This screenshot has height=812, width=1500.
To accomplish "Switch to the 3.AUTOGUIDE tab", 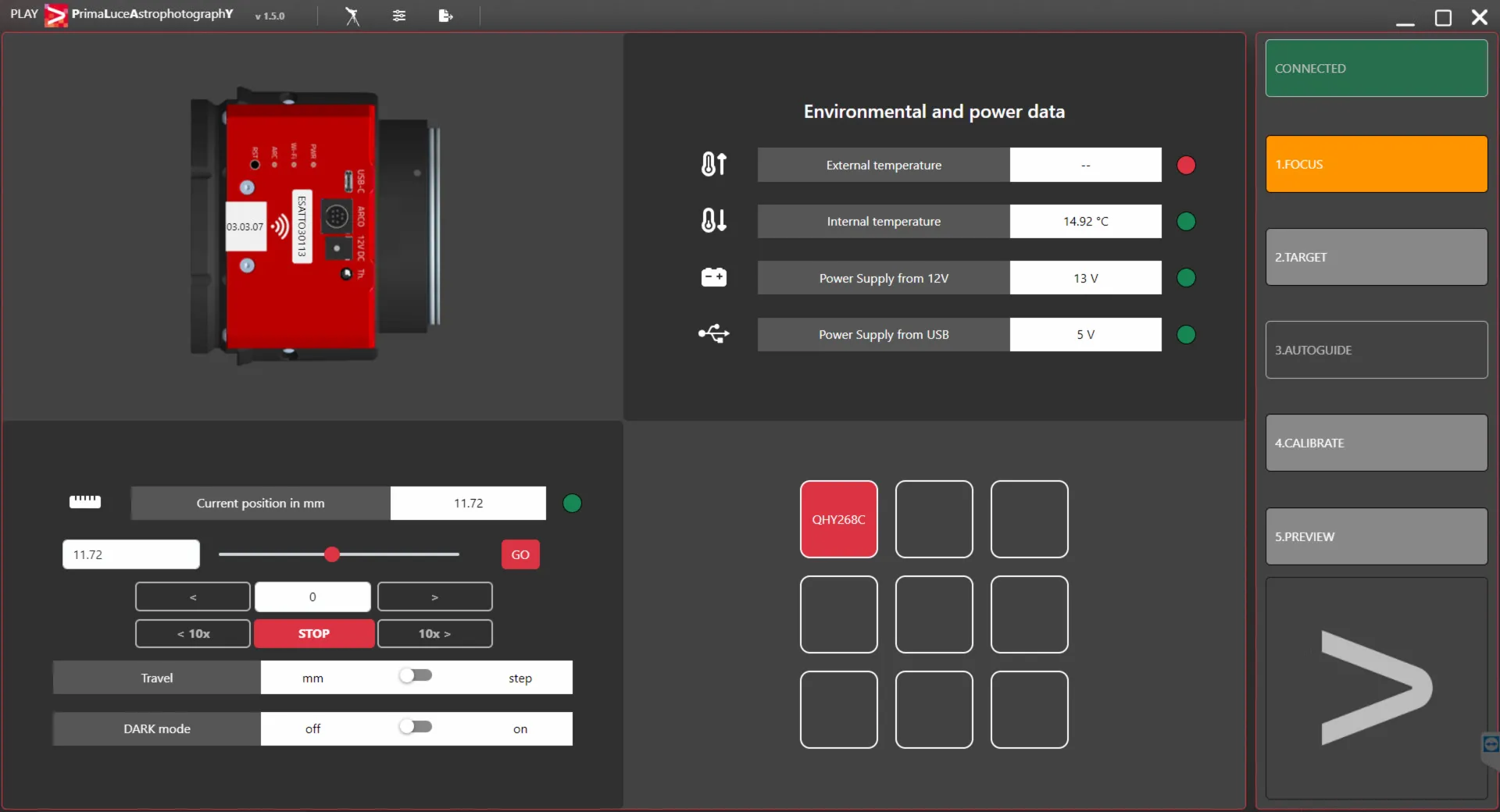I will coord(1377,350).
